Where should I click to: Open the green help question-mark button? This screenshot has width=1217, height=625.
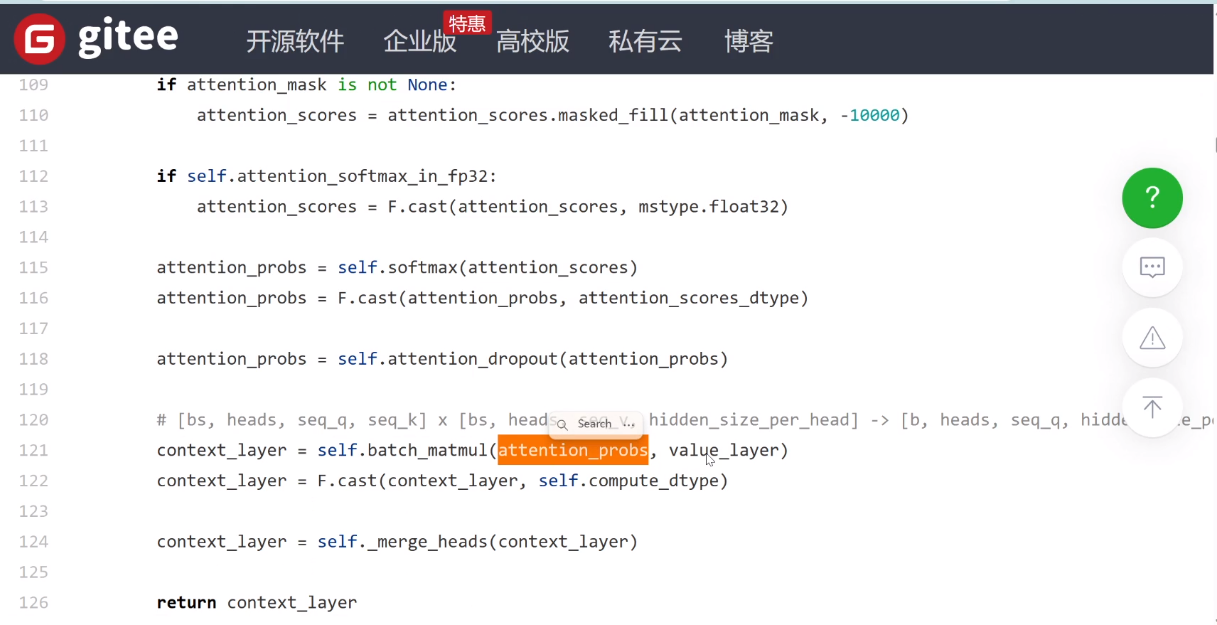click(1152, 198)
